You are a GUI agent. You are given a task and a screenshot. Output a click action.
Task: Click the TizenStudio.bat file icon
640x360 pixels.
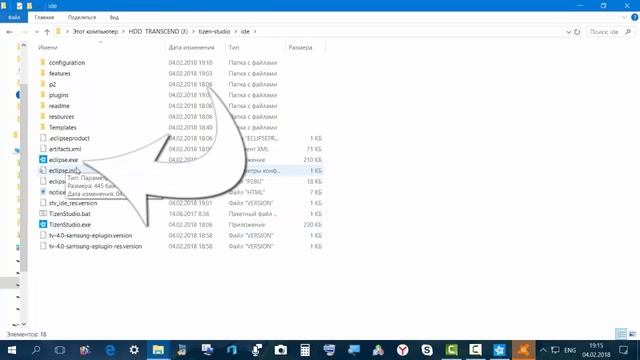pos(43,213)
